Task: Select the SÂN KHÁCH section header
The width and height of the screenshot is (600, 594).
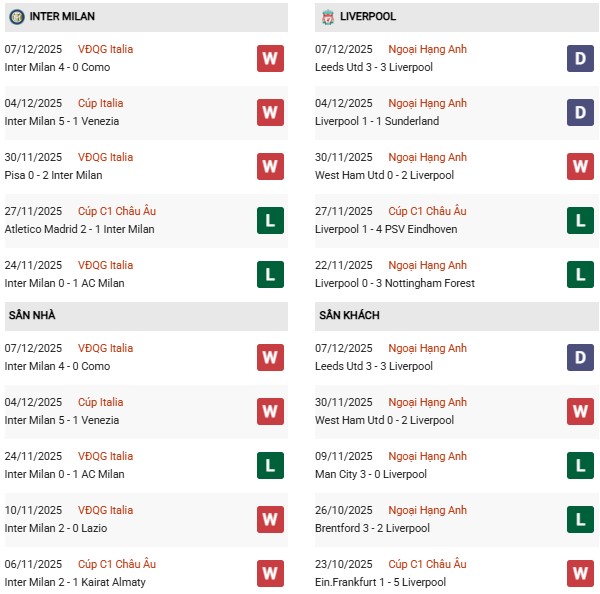Action: (x=349, y=316)
